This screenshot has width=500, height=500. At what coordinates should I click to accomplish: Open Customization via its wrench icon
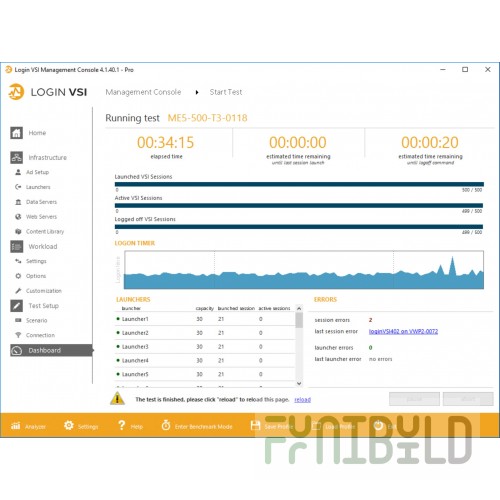pos(18,291)
